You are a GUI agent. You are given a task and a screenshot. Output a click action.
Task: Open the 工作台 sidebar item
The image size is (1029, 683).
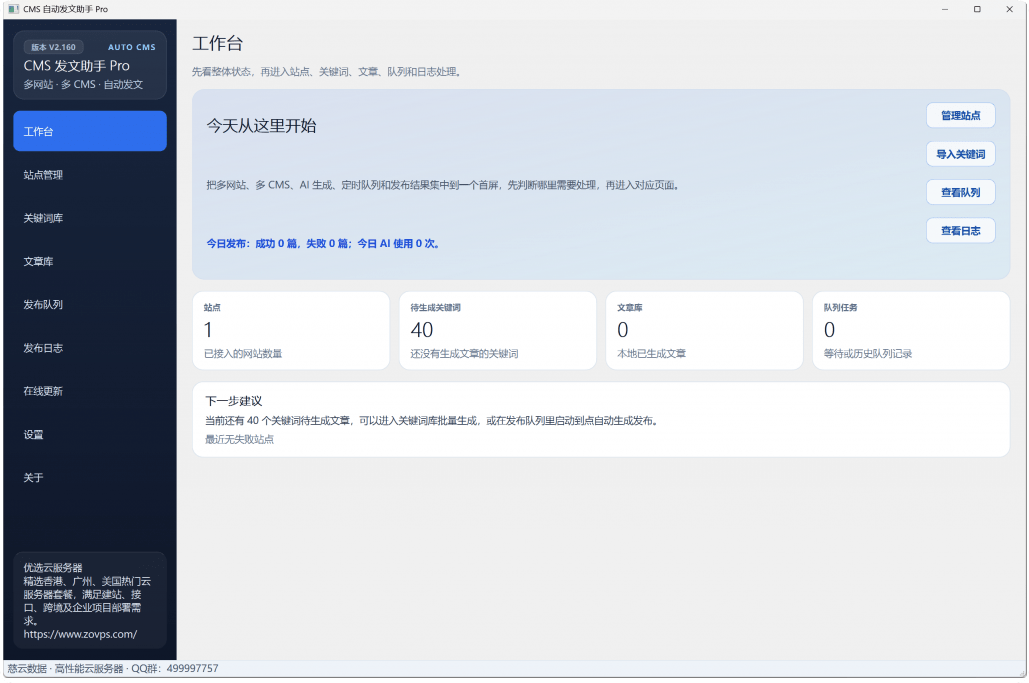pyautogui.click(x=90, y=131)
